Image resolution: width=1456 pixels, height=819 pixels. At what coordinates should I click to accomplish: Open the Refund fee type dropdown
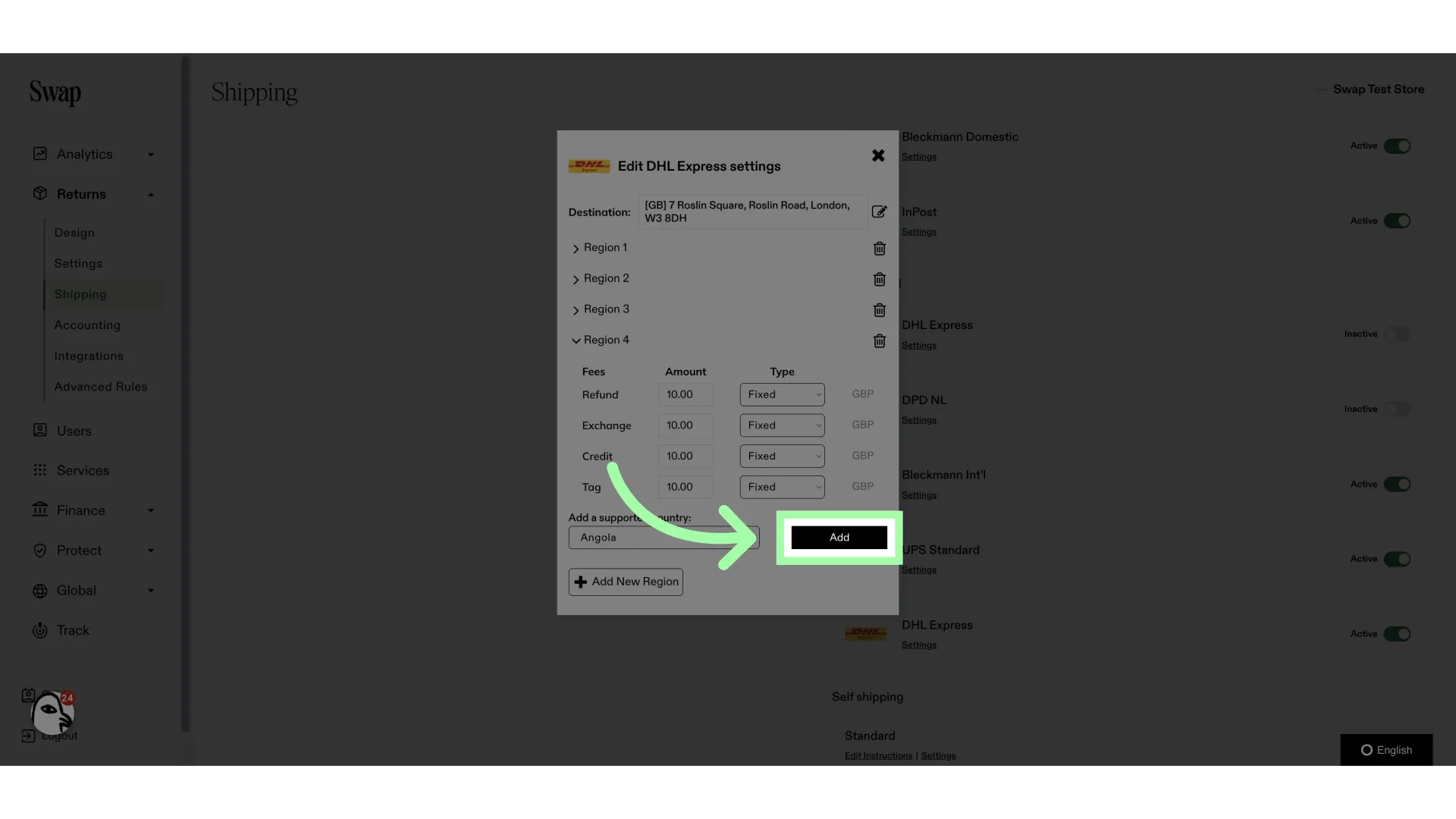tap(782, 394)
